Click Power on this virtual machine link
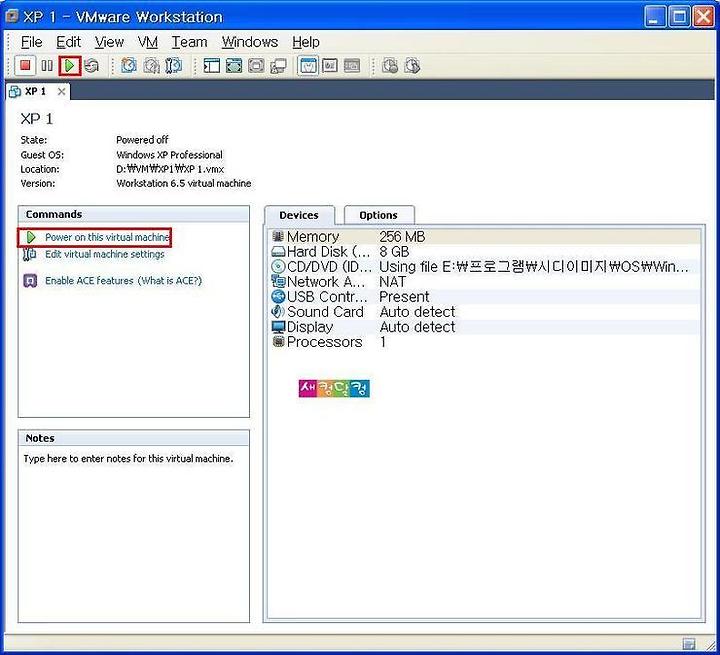The width and height of the screenshot is (720, 655). (x=107, y=237)
